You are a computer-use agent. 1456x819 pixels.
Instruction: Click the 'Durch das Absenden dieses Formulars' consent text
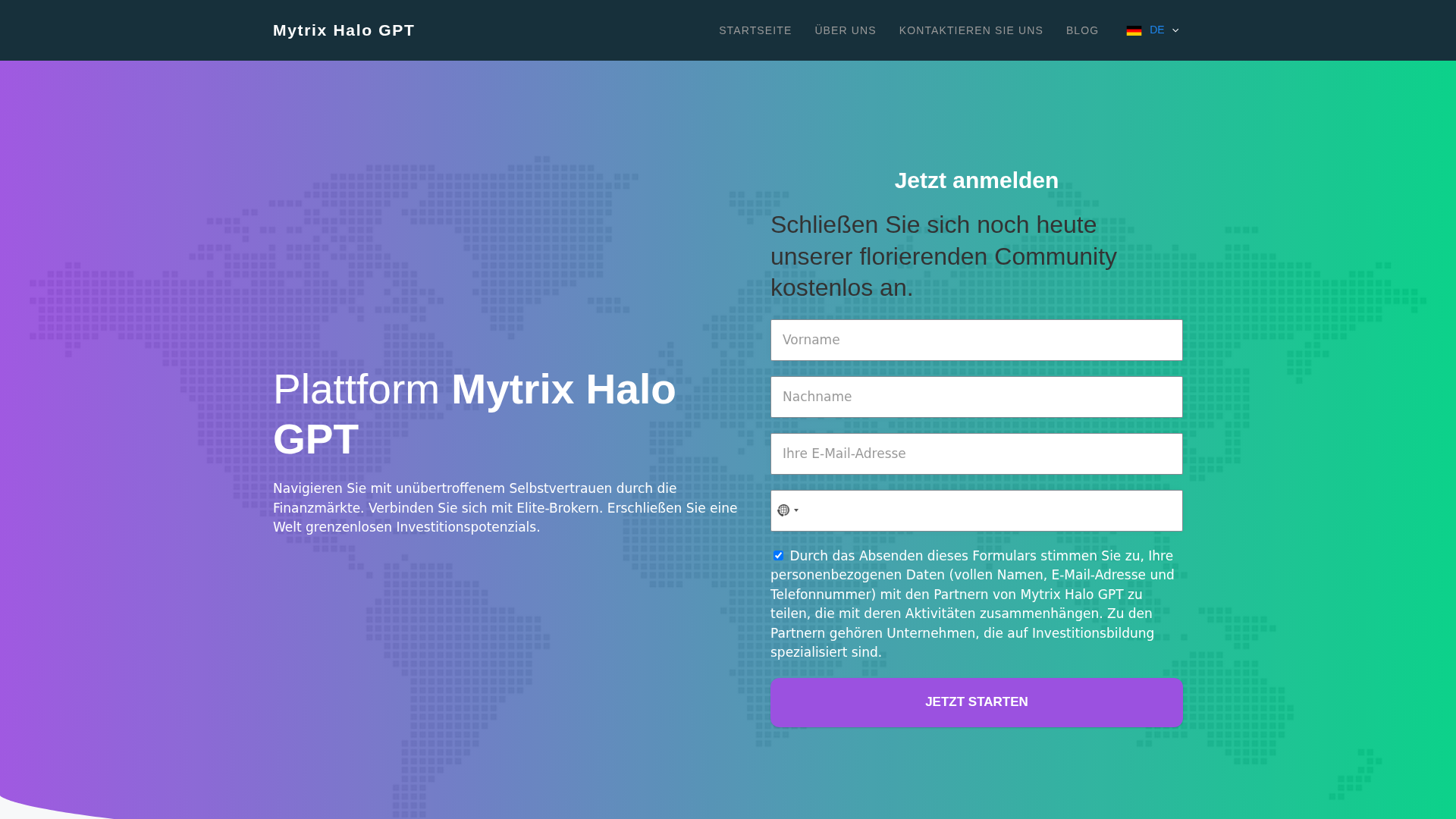tap(974, 604)
